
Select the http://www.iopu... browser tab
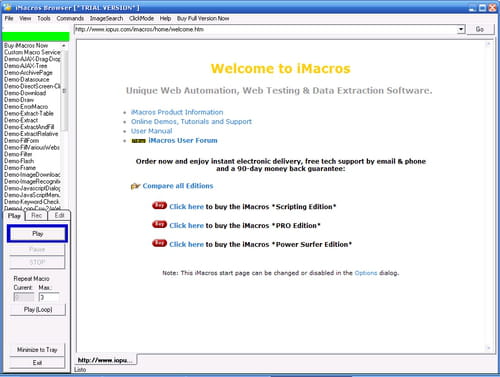tap(105, 360)
